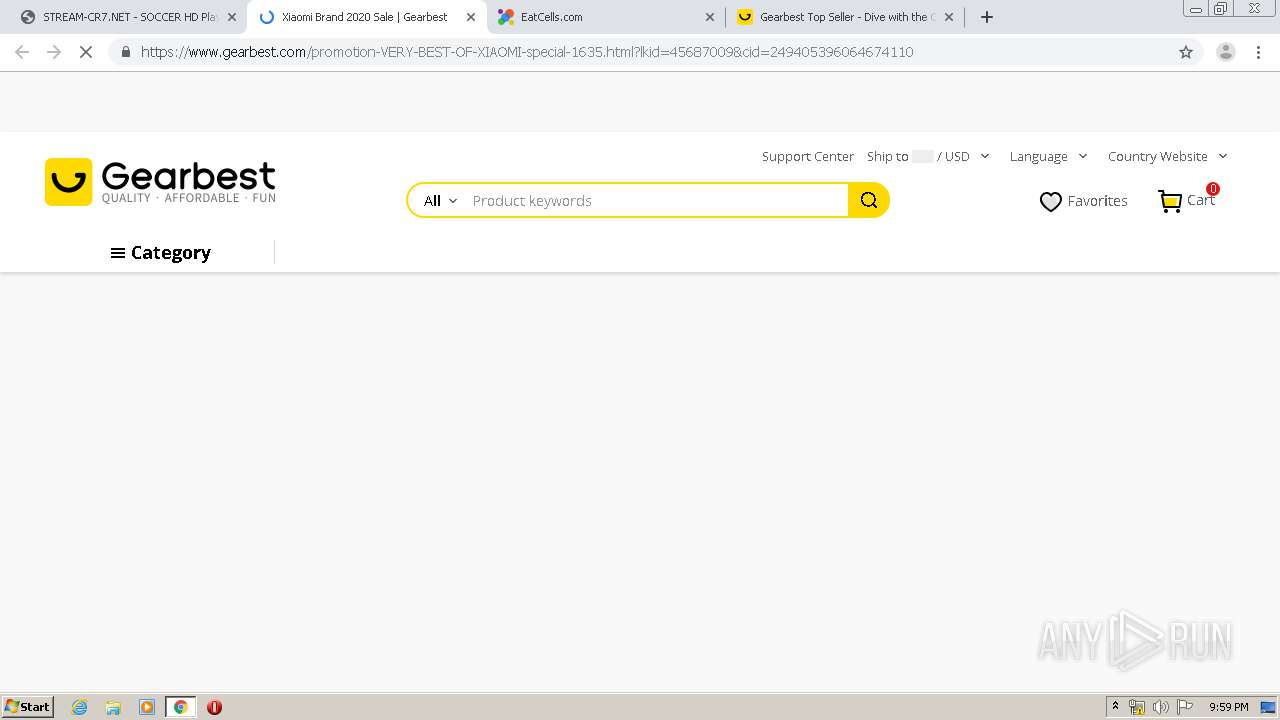Image resolution: width=1280 pixels, height=720 pixels.
Task: Bookmark this page with the star
Action: tap(1186, 52)
